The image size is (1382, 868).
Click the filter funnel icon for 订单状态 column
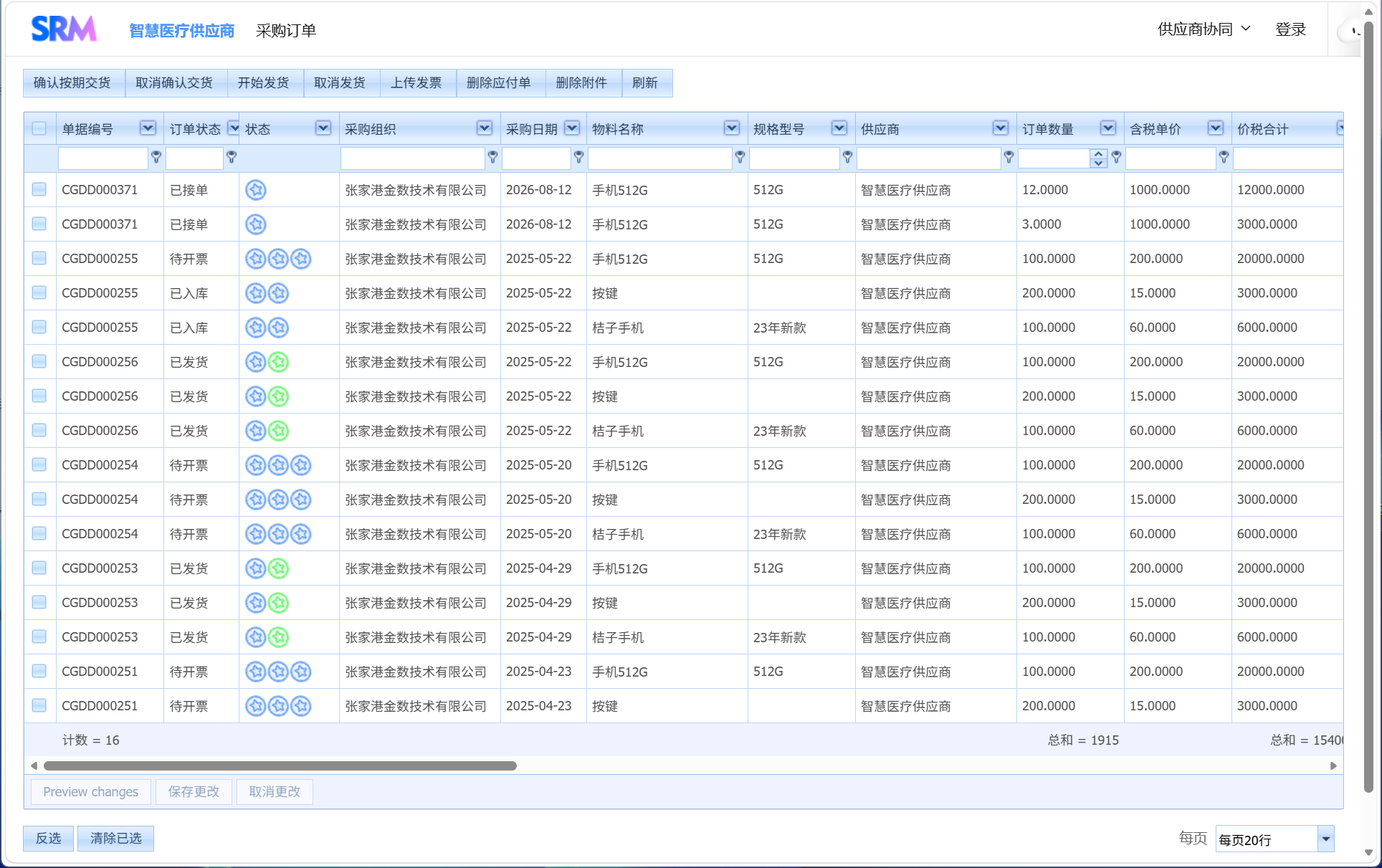click(x=232, y=157)
